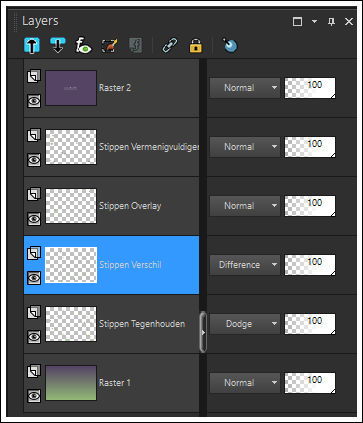The image size is (363, 423).
Task: Click the layer link chain icon
Action: point(170,45)
